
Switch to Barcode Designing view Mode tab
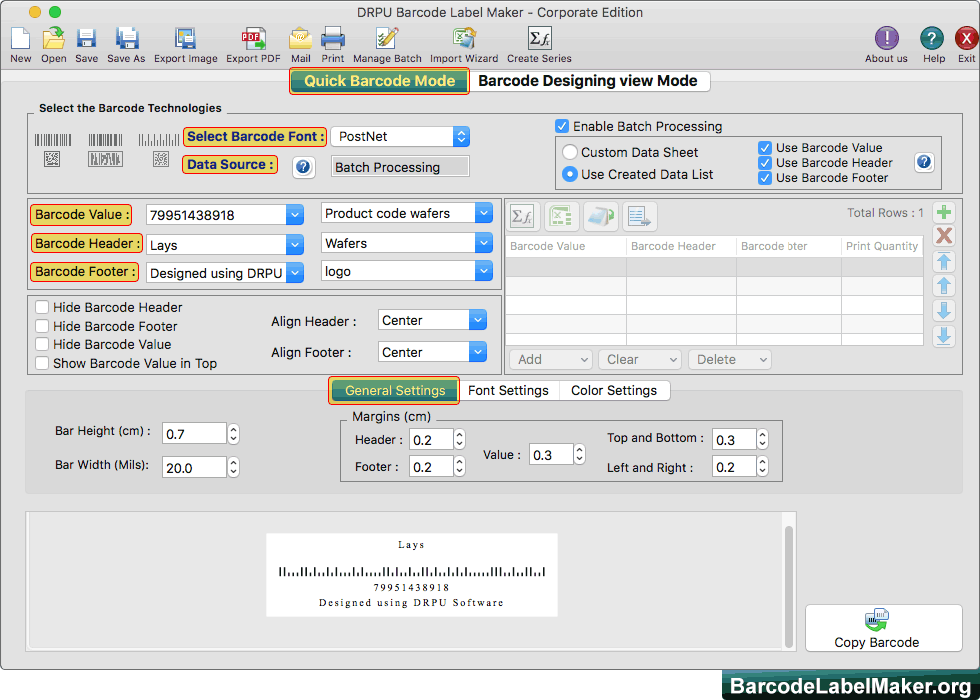coord(588,81)
